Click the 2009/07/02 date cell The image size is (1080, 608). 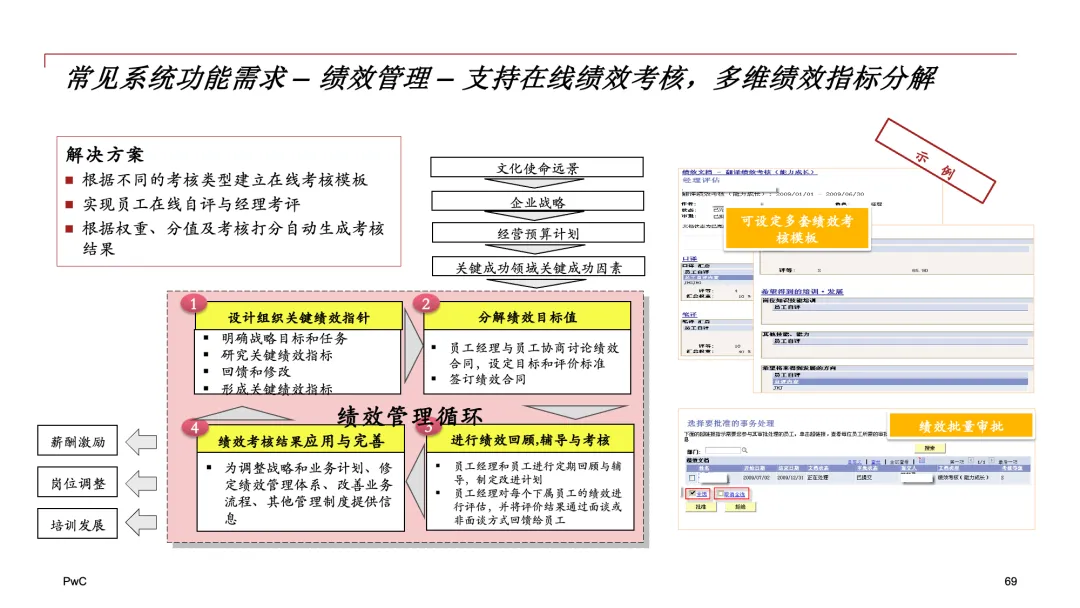[x=756, y=477]
